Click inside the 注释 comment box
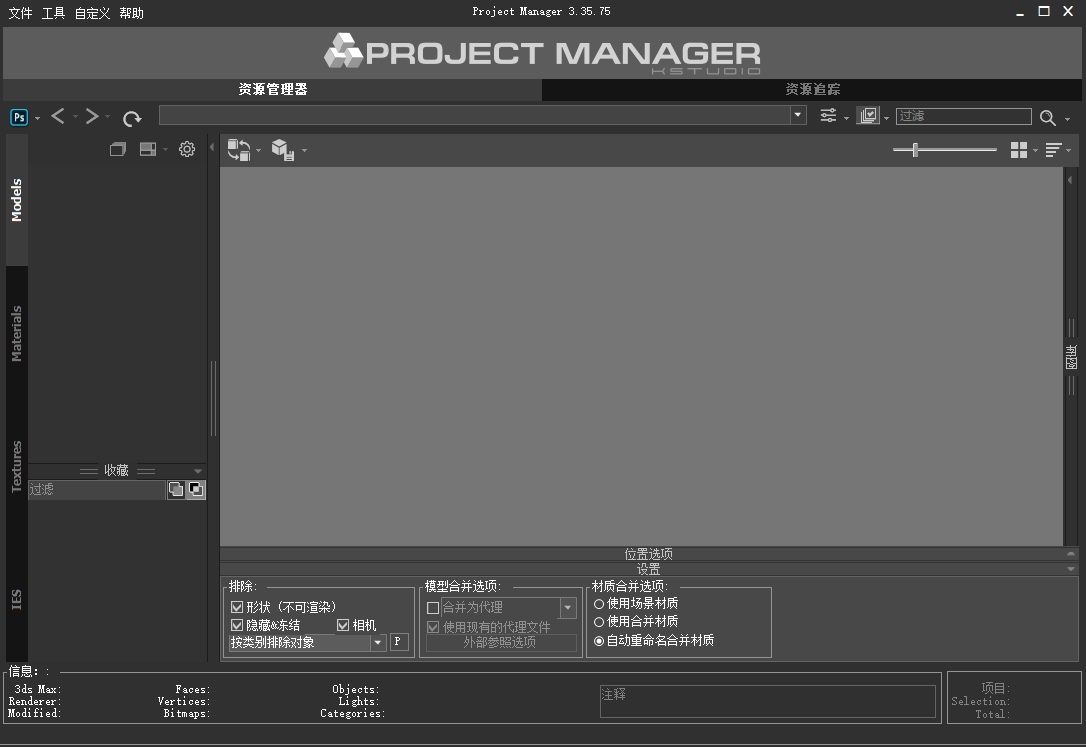This screenshot has width=1086, height=747. point(767,701)
